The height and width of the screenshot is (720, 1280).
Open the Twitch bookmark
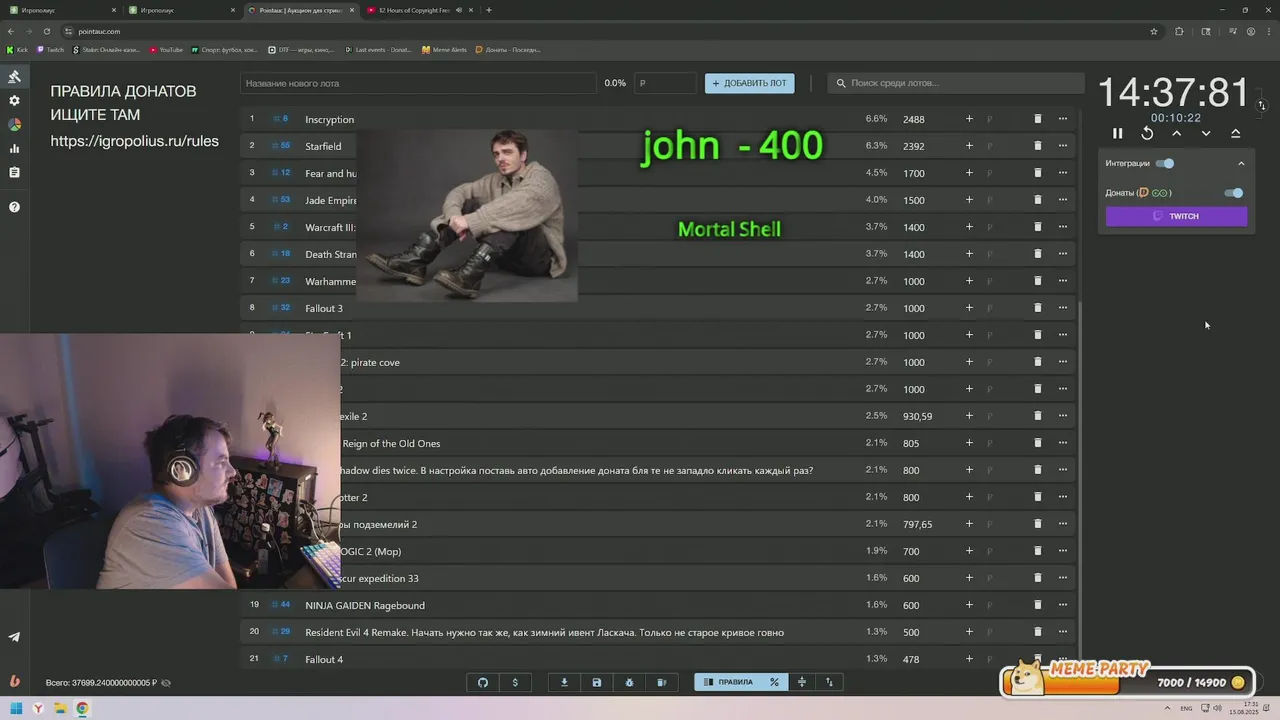click(x=50, y=49)
